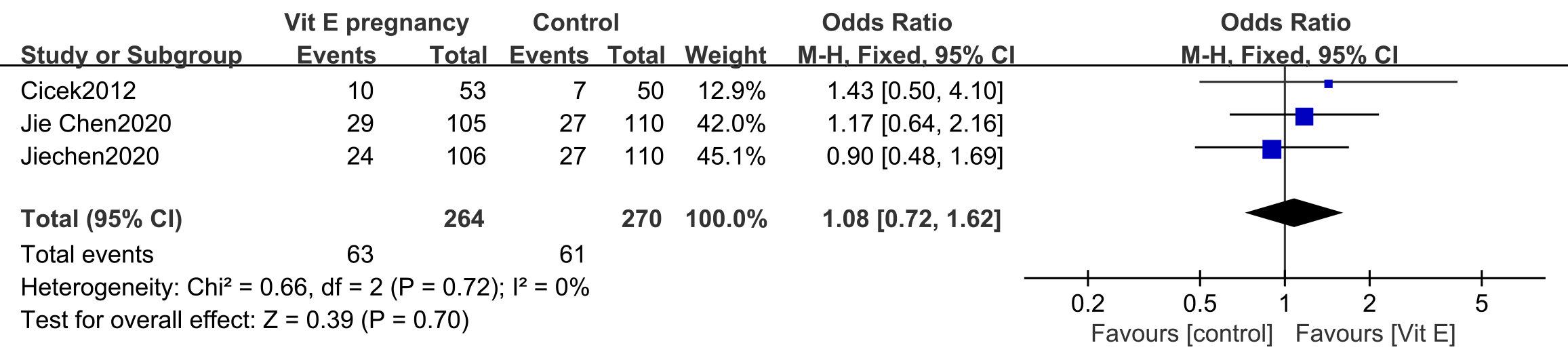Click the 'Total (95% CI)' row label
This screenshot has width=1568, height=360.
[x=102, y=219]
